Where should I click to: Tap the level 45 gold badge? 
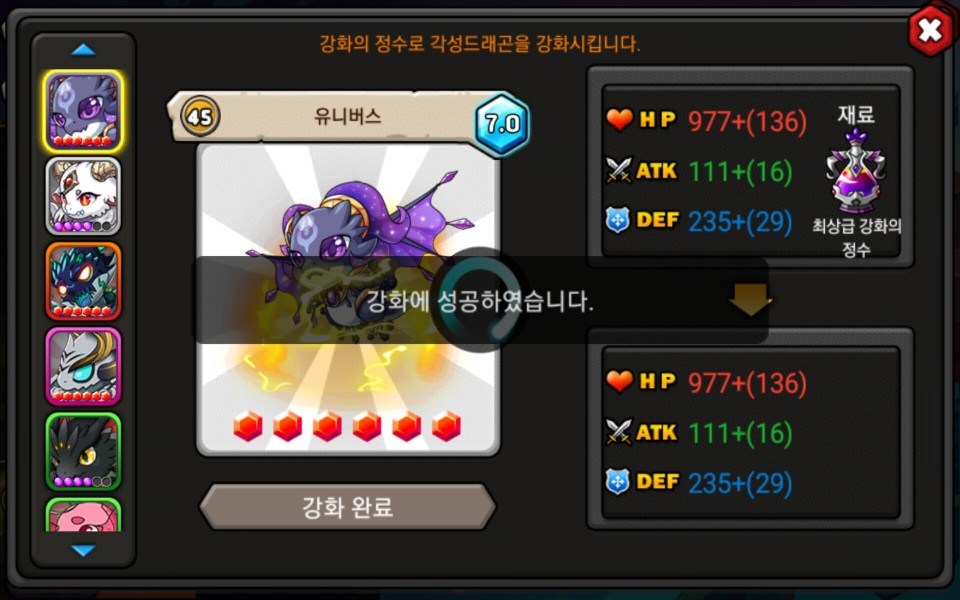(x=200, y=116)
